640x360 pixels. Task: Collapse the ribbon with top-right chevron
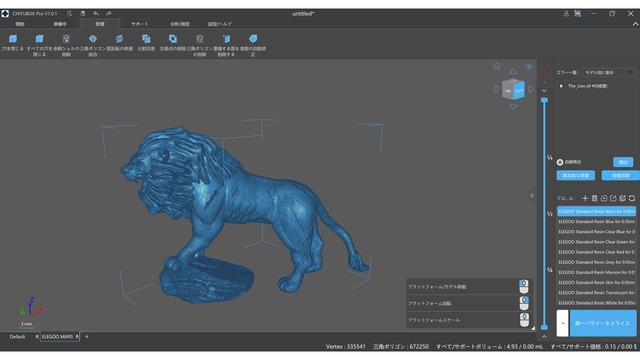tap(635, 24)
